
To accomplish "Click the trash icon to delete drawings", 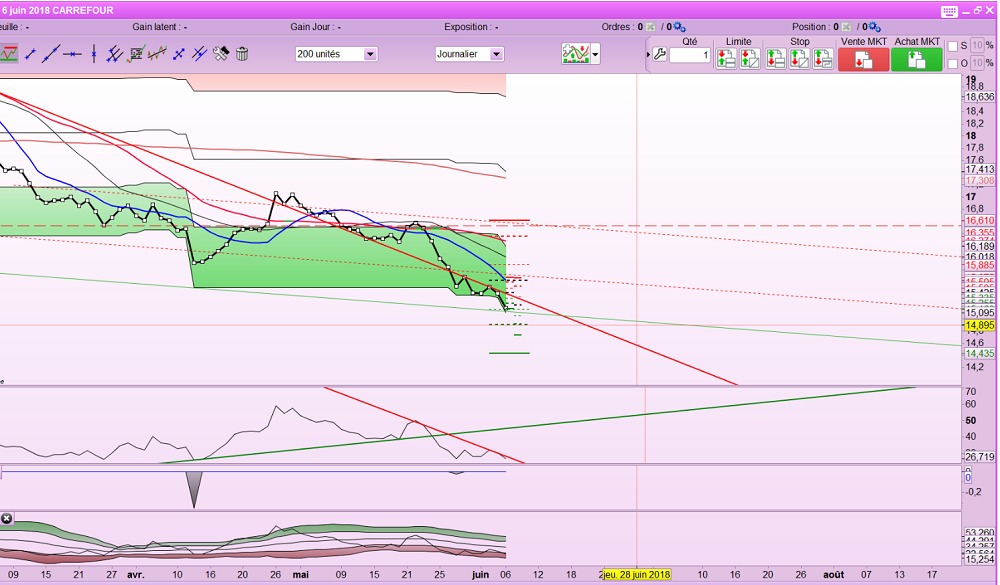I will pos(242,54).
